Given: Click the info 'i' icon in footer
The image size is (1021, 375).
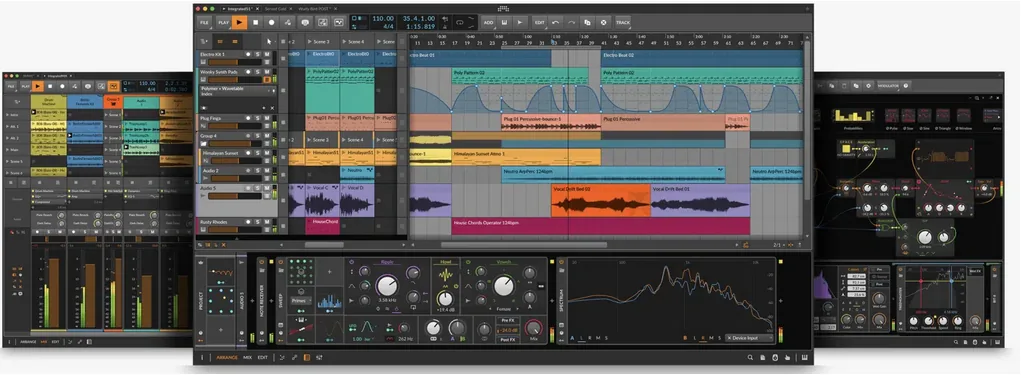Looking at the screenshot, I should [202, 357].
